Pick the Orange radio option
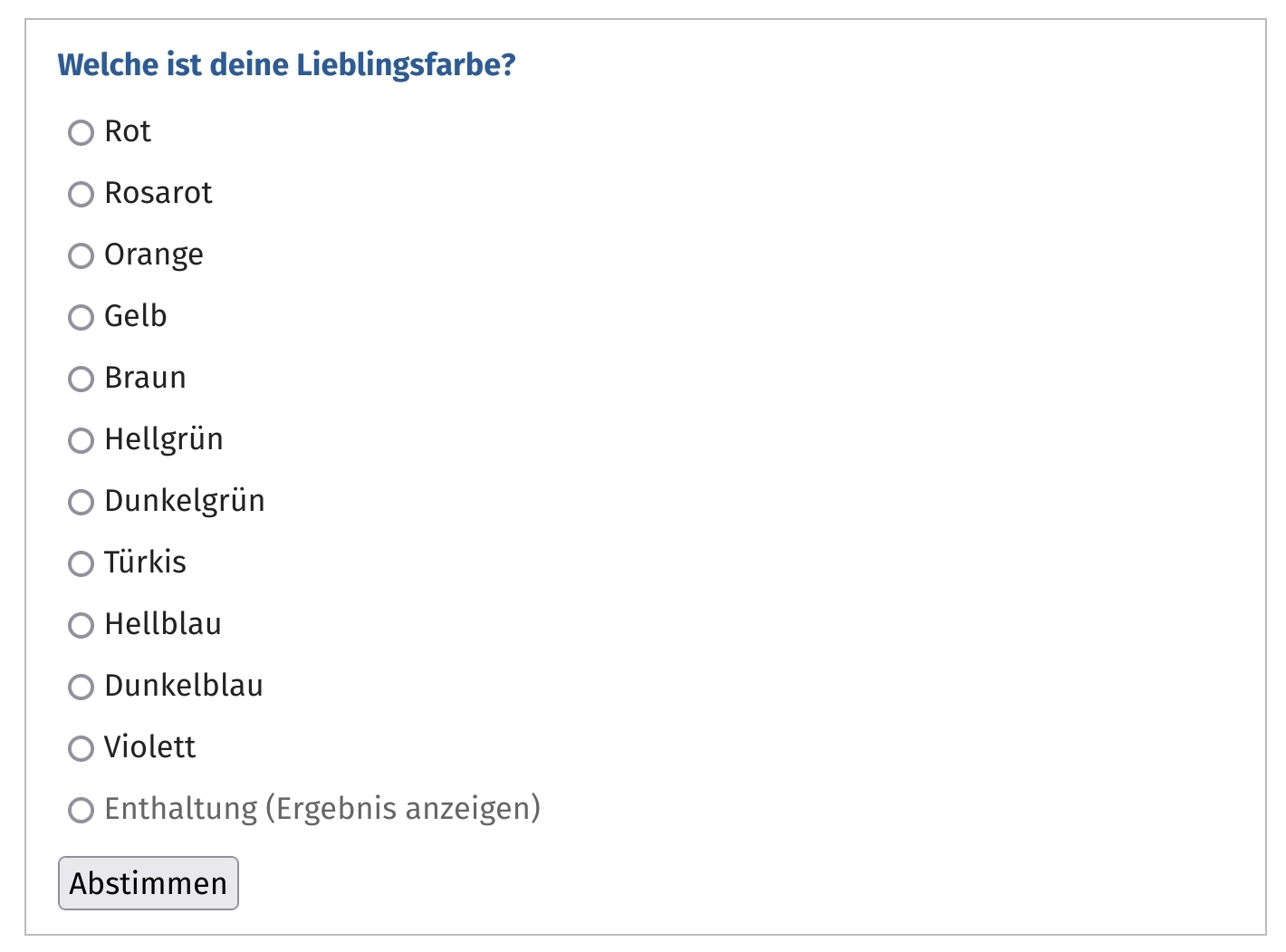This screenshot has height=952, width=1286. click(82, 255)
